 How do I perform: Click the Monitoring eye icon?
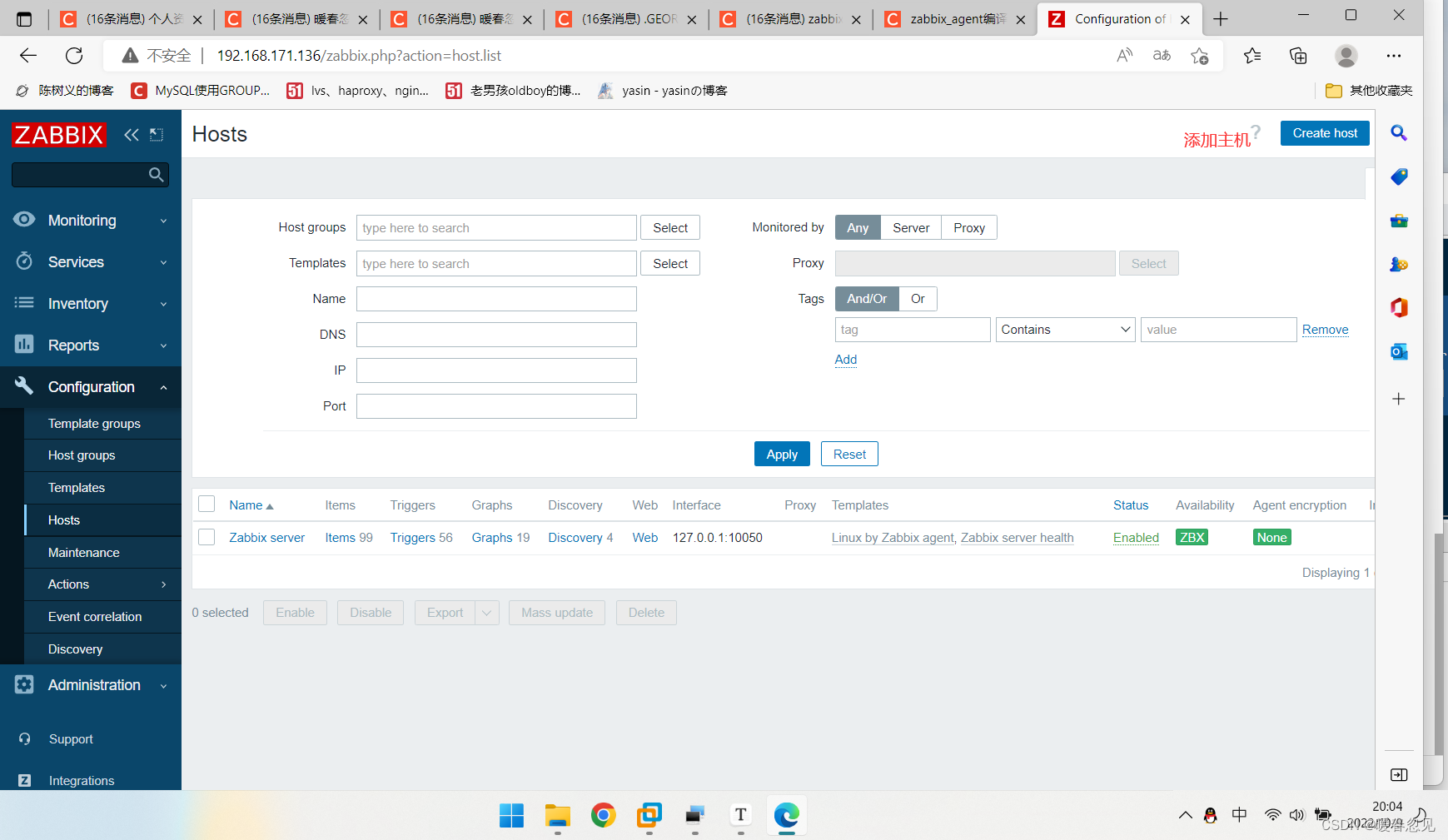[24, 220]
